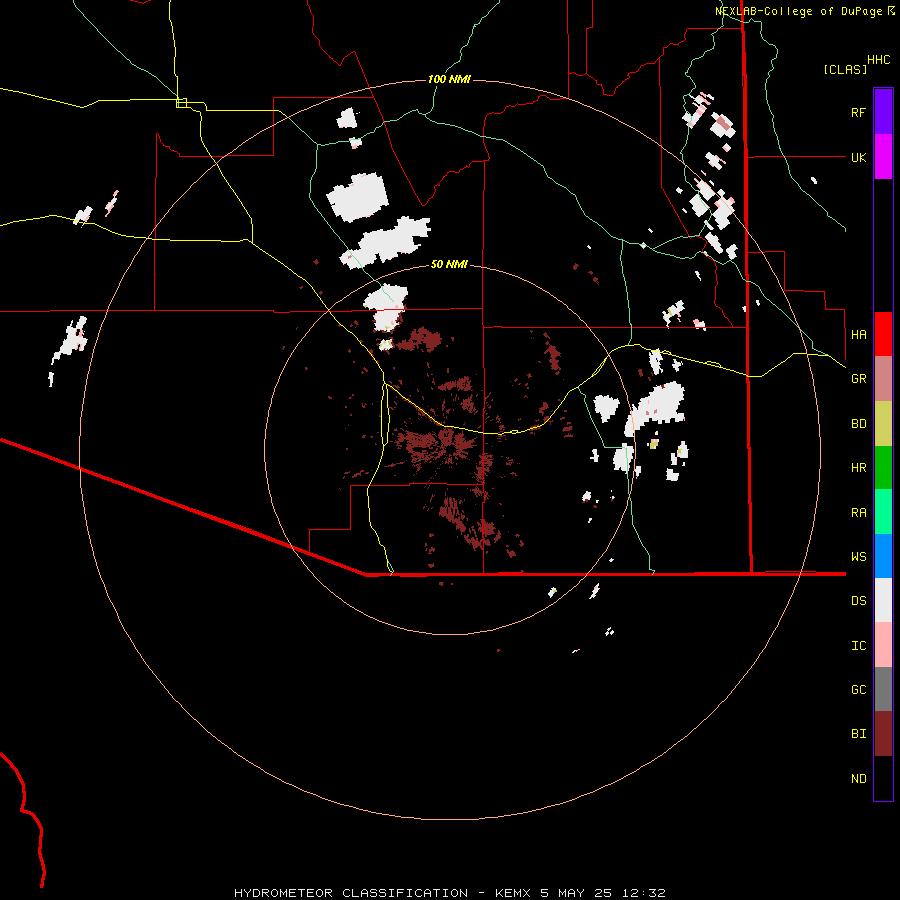
Task: Click the RF purple legend swatch
Action: (883, 112)
